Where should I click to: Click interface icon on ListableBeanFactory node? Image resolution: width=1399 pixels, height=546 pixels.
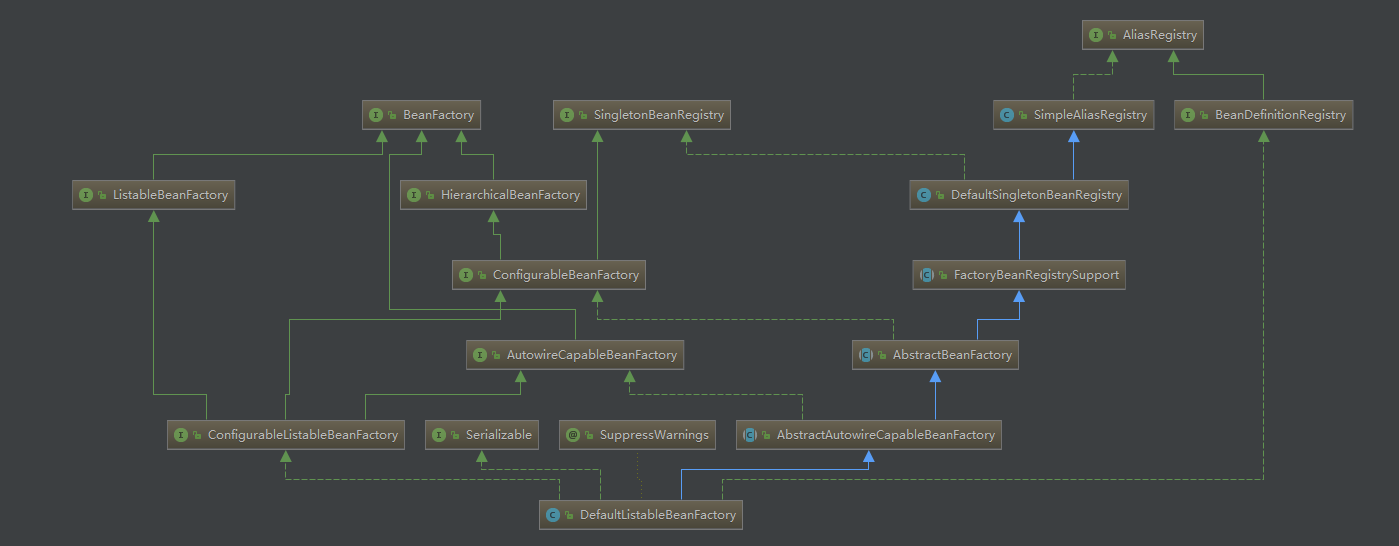(x=86, y=195)
